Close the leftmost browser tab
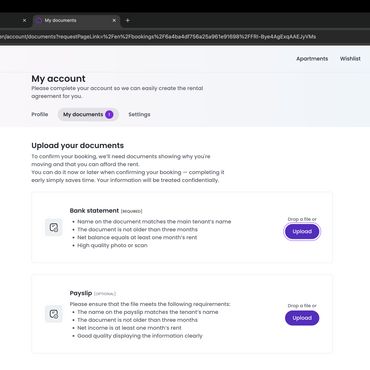 (x=24, y=20)
